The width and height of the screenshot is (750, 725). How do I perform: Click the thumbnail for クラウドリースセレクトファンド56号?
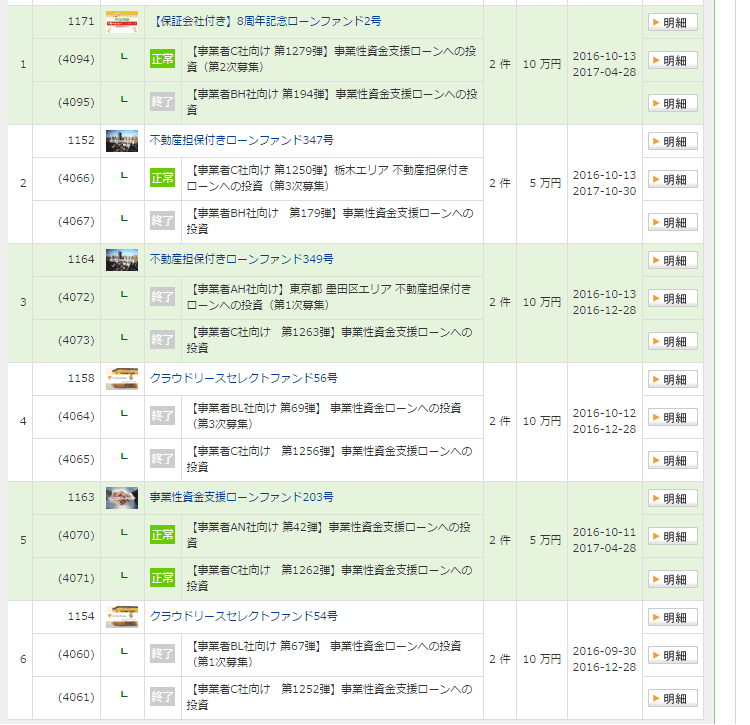click(x=122, y=378)
